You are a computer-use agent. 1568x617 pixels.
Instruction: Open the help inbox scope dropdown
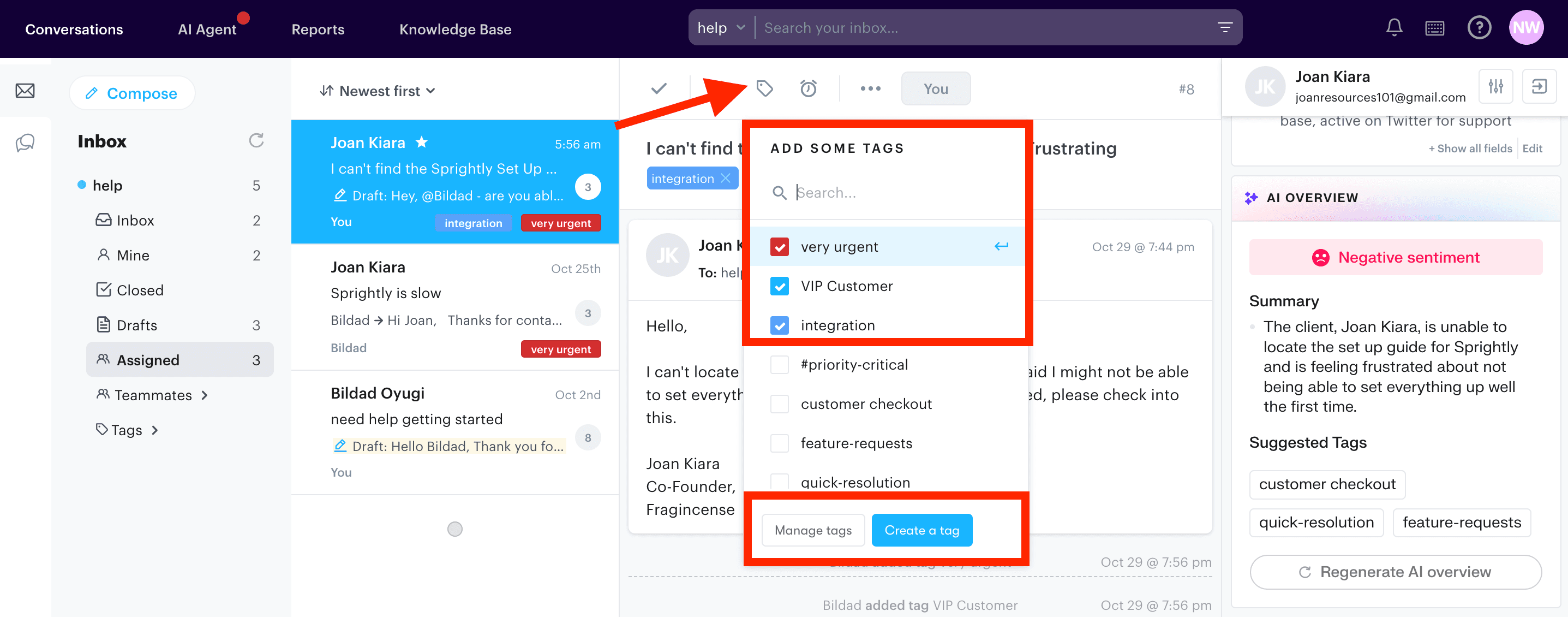tap(721, 27)
